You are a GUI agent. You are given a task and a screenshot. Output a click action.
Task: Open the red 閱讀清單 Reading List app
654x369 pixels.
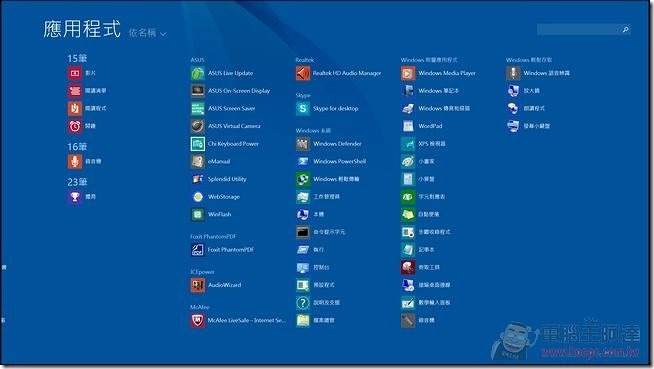coord(87,90)
